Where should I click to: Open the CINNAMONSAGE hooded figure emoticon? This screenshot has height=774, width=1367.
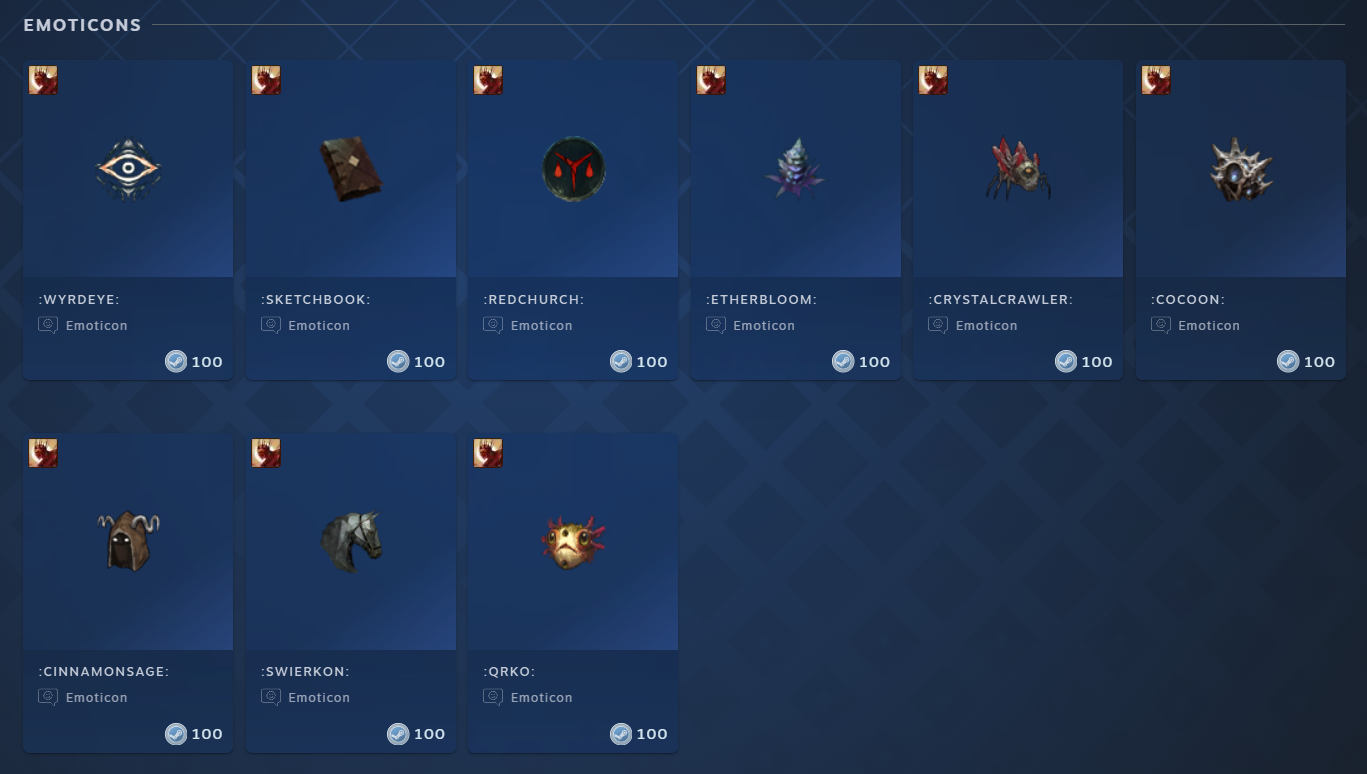(x=128, y=541)
